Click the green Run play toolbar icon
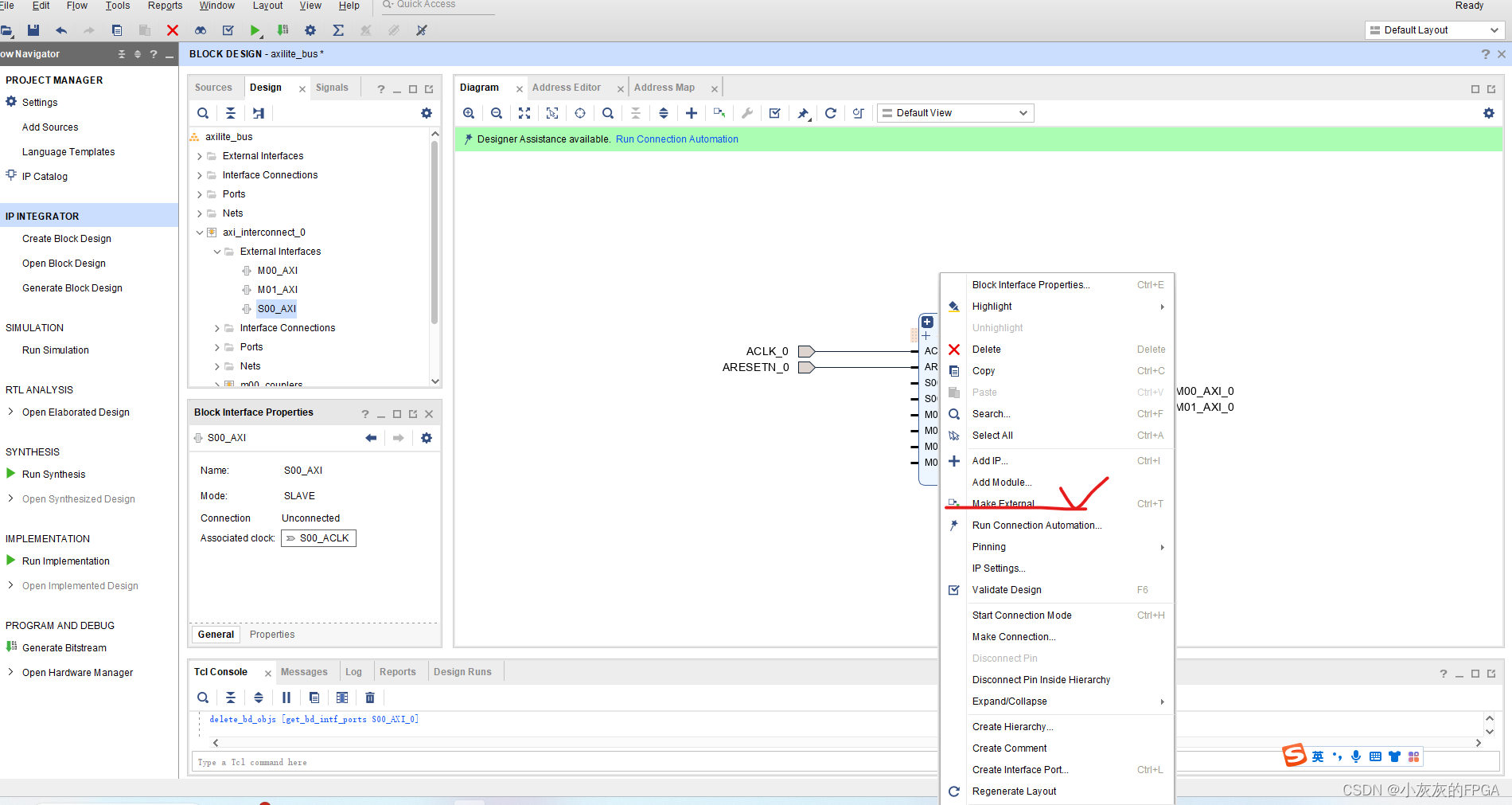 pos(255,30)
